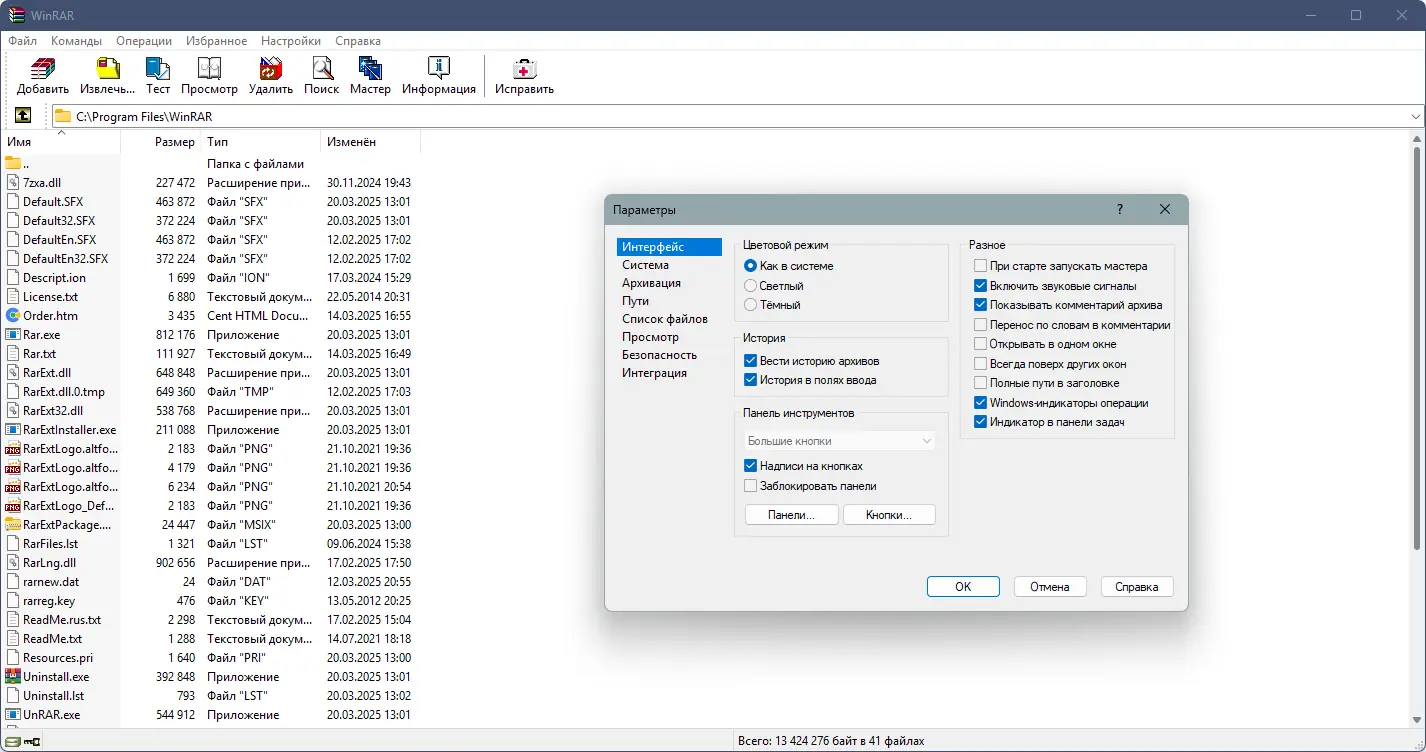
Task: Disable Включить звуковые сигналы
Action: (x=981, y=286)
